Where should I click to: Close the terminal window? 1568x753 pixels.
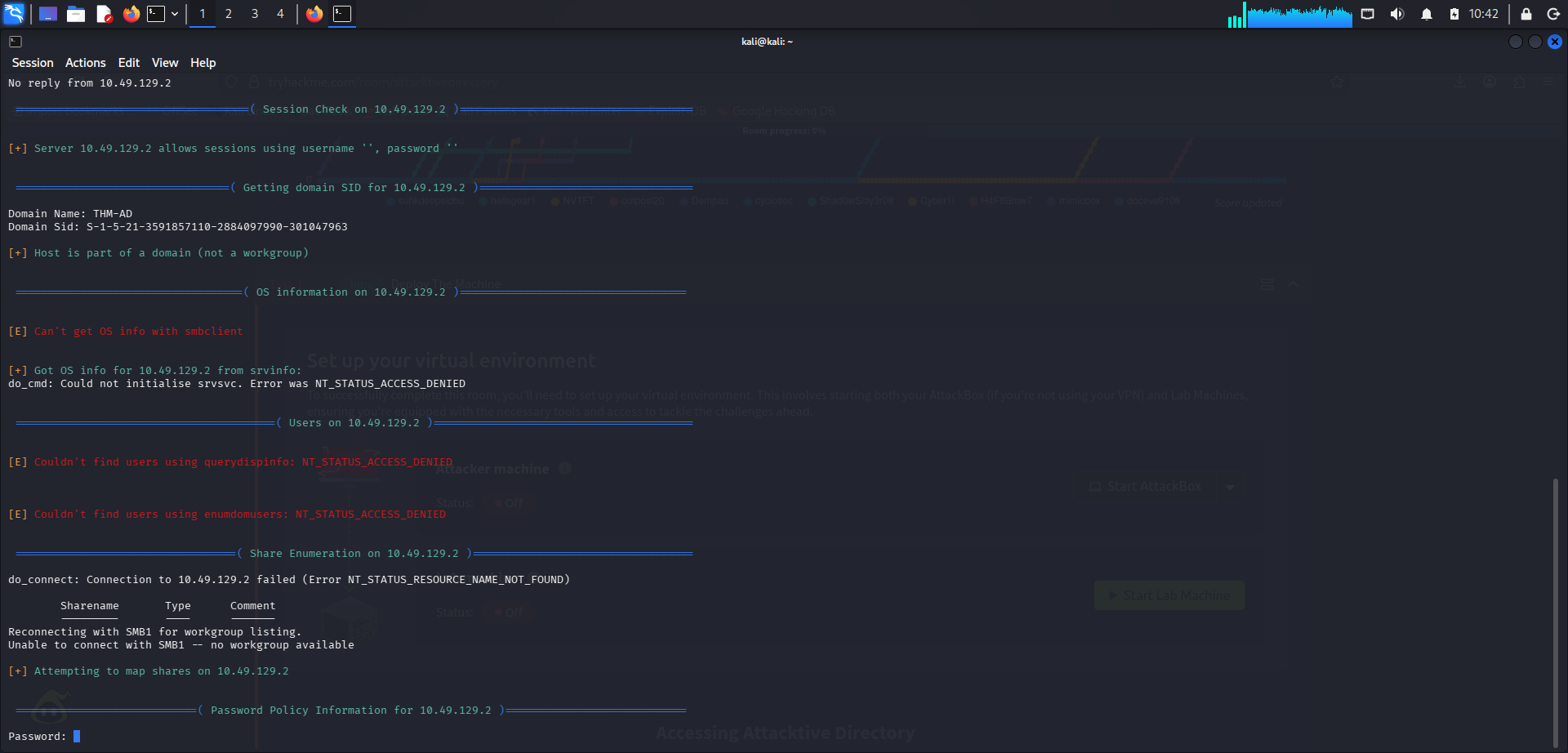tap(1555, 42)
